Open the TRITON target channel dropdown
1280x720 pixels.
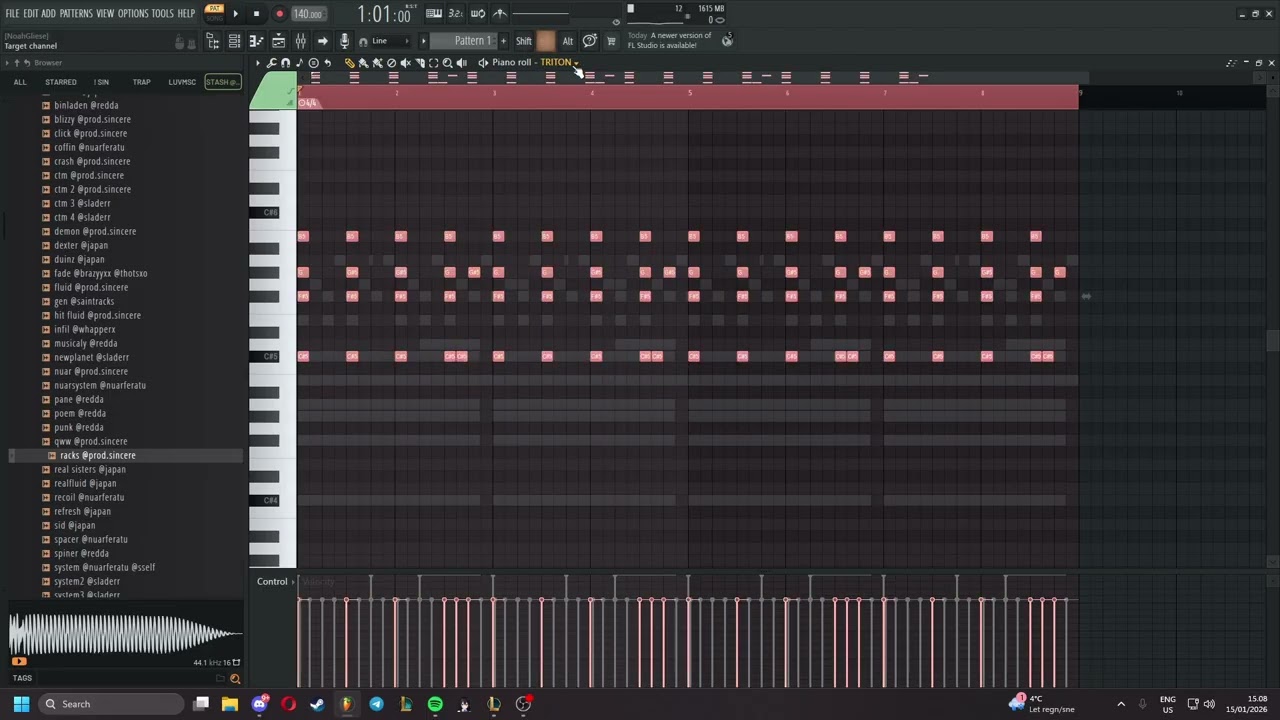point(559,63)
